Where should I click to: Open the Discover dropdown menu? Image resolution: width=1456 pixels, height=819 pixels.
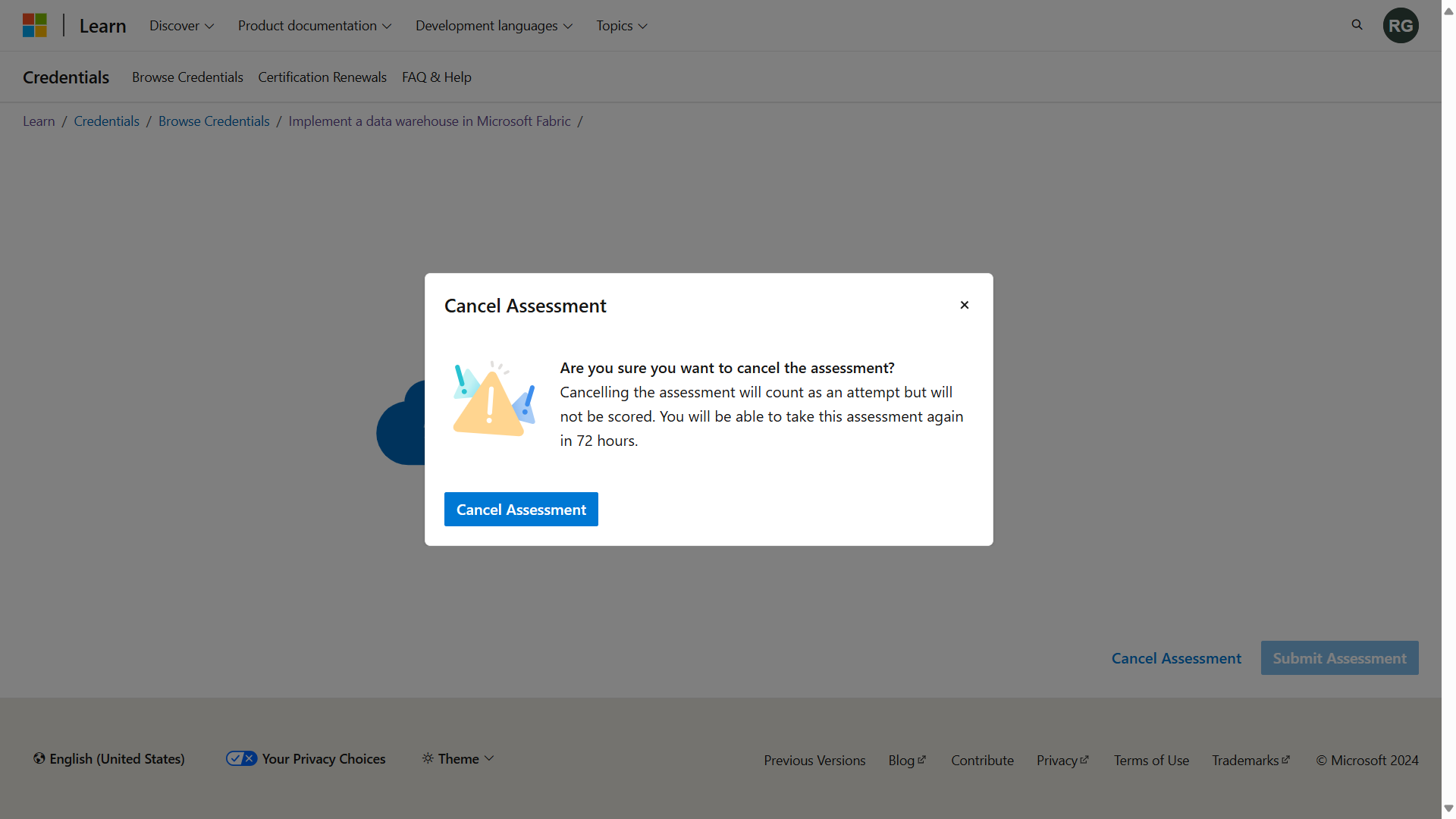click(180, 25)
